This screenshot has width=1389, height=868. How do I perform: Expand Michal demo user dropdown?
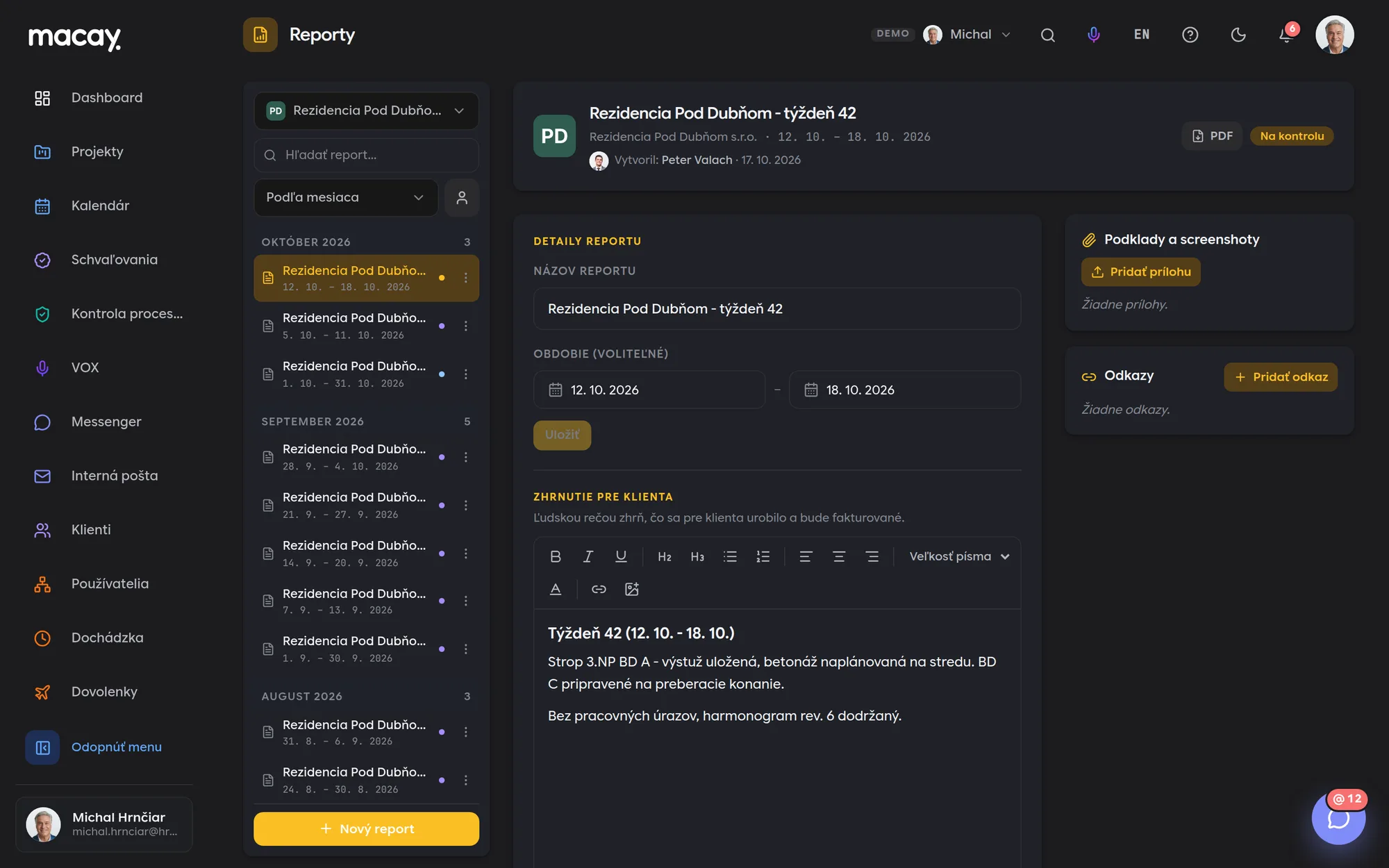[967, 35]
